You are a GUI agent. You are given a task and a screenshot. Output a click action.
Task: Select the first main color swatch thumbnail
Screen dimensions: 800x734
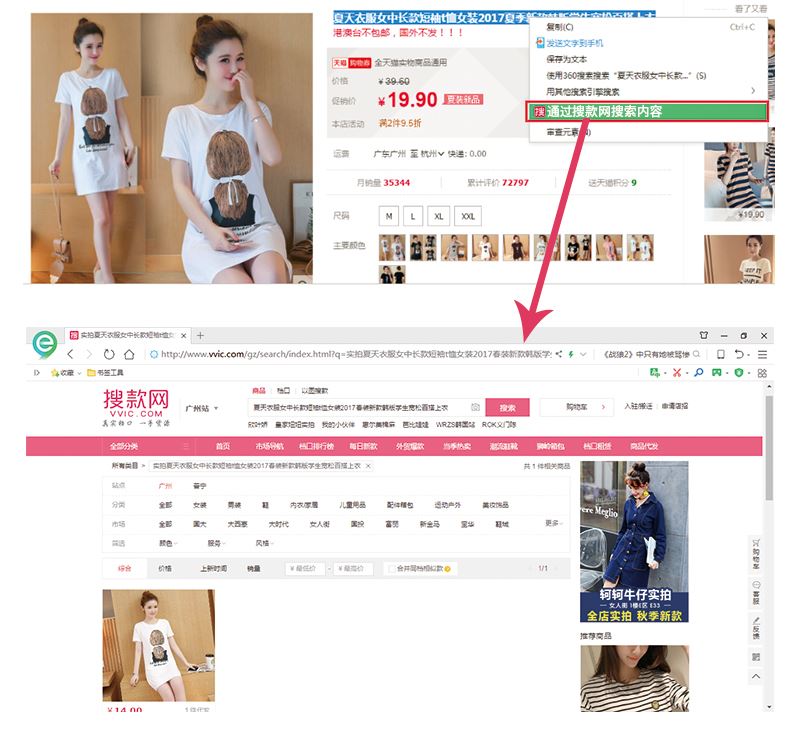(x=392, y=248)
